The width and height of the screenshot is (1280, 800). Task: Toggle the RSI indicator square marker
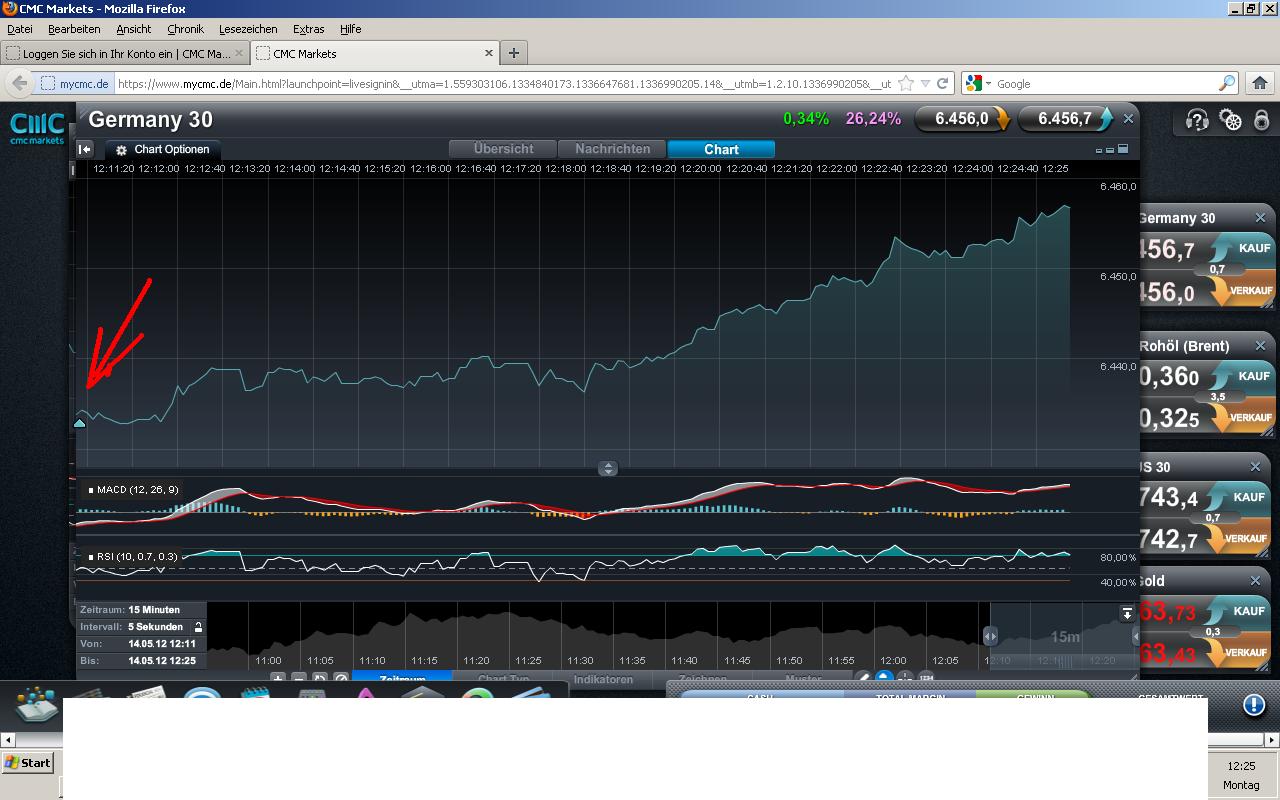pos(91,557)
